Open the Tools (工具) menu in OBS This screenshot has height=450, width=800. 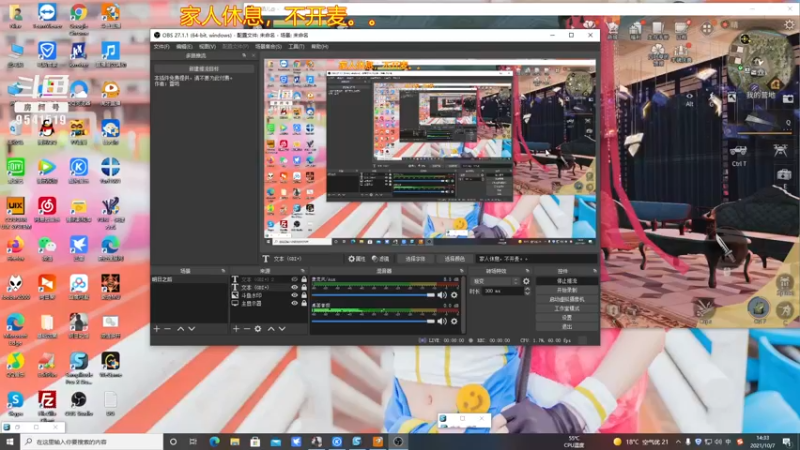[296, 47]
